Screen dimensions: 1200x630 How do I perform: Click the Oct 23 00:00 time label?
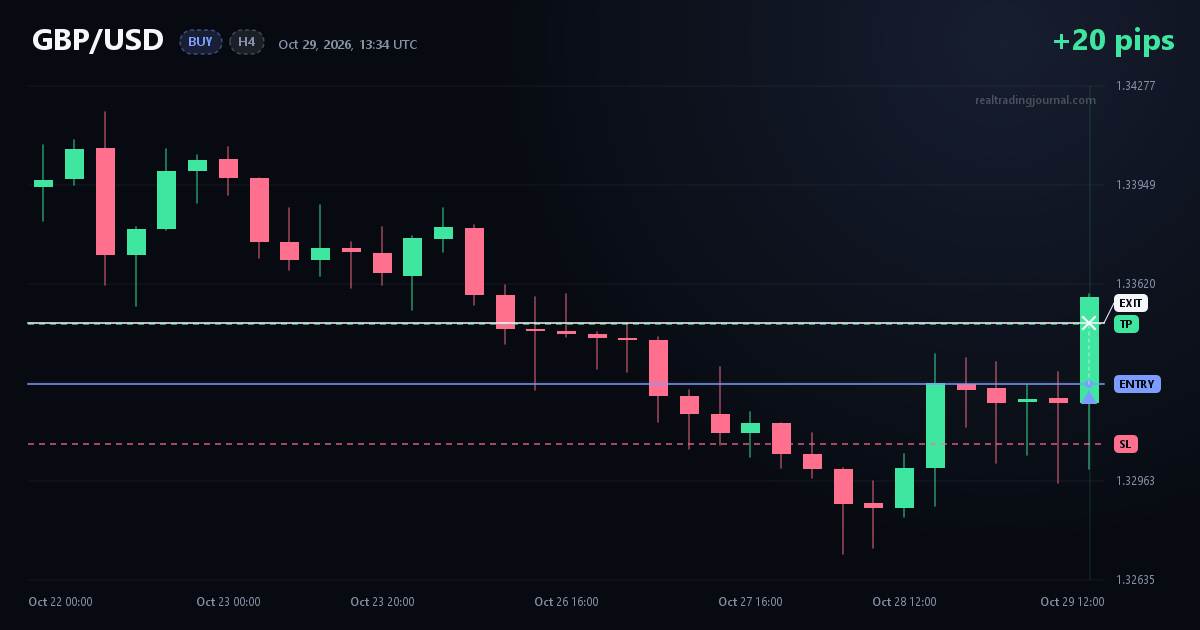[228, 602]
